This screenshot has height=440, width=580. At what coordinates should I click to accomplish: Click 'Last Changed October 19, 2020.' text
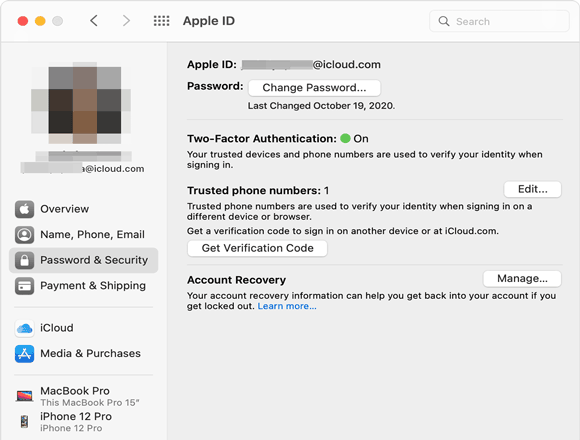pos(321,106)
